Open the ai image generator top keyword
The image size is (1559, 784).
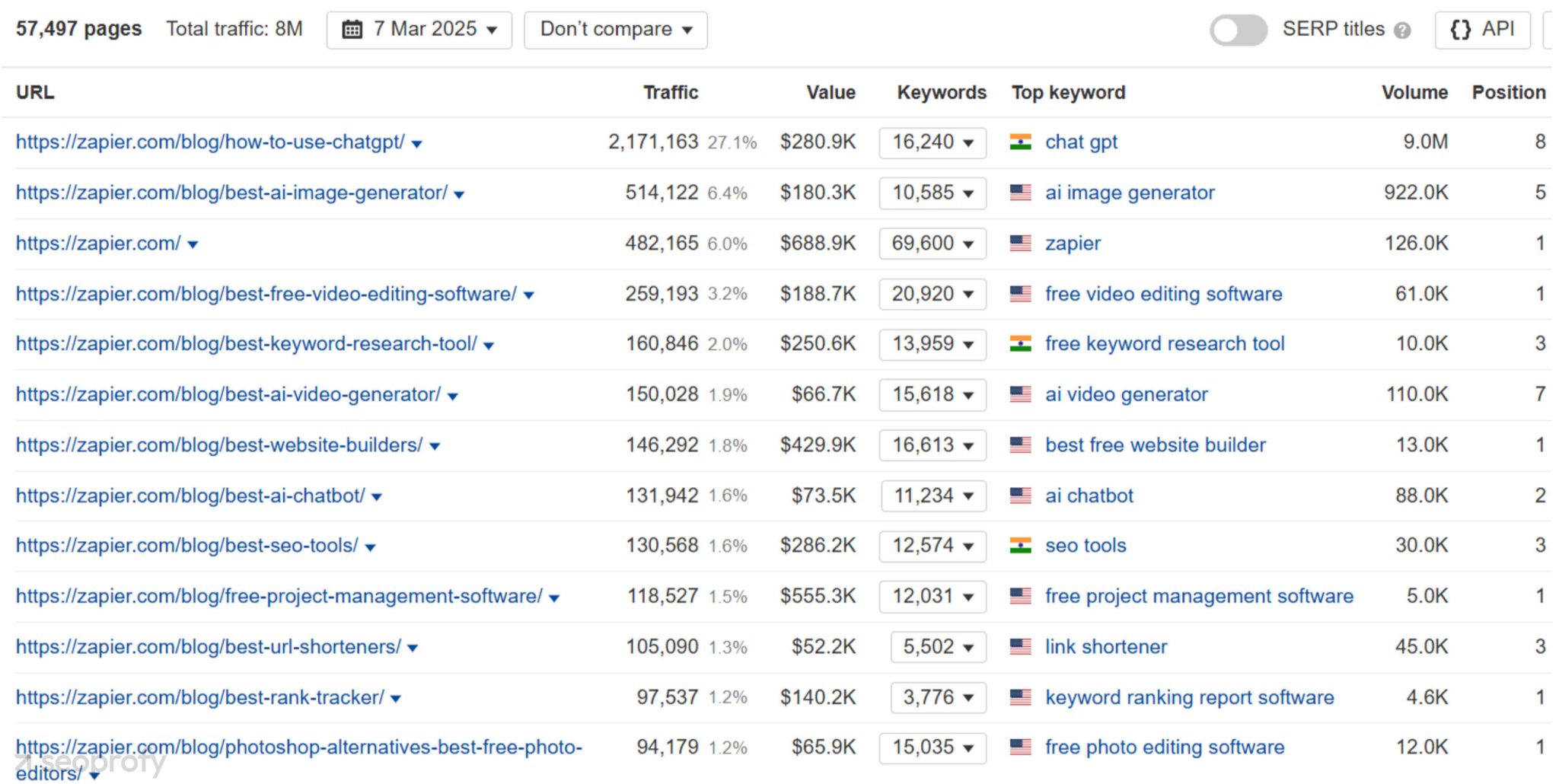pos(1130,193)
